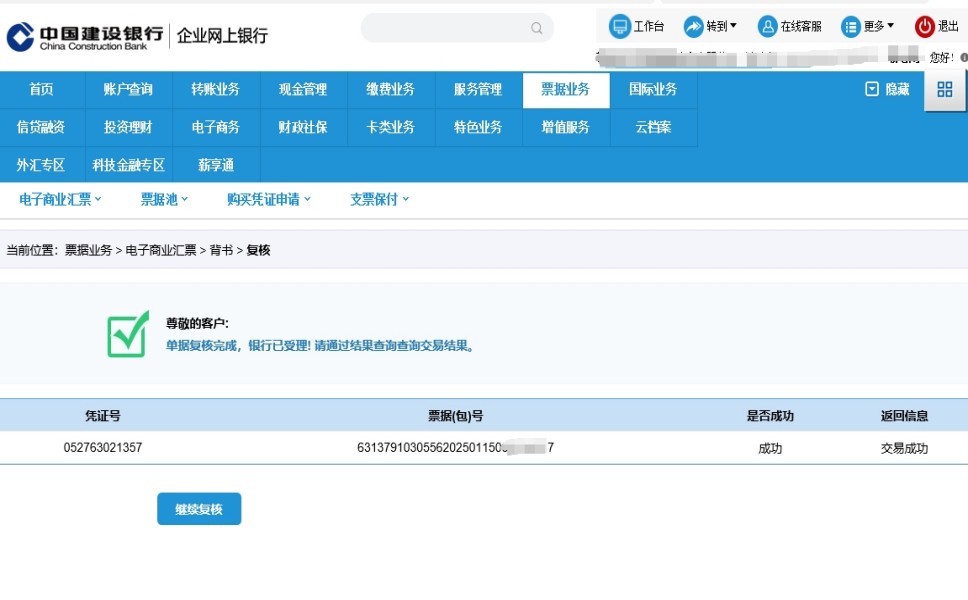Expand the 更多 dropdown menu

[867, 27]
